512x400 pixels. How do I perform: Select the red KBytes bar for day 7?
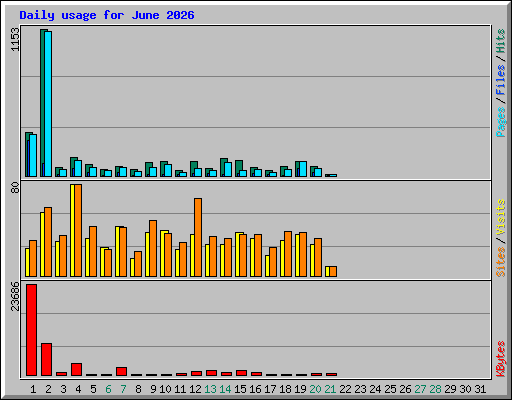pos(121,371)
